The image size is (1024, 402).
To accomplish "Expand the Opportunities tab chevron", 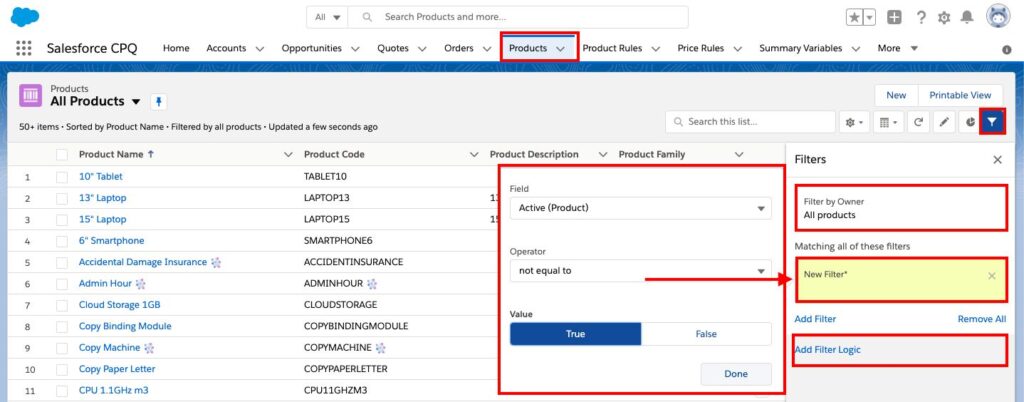I will 355,49.
